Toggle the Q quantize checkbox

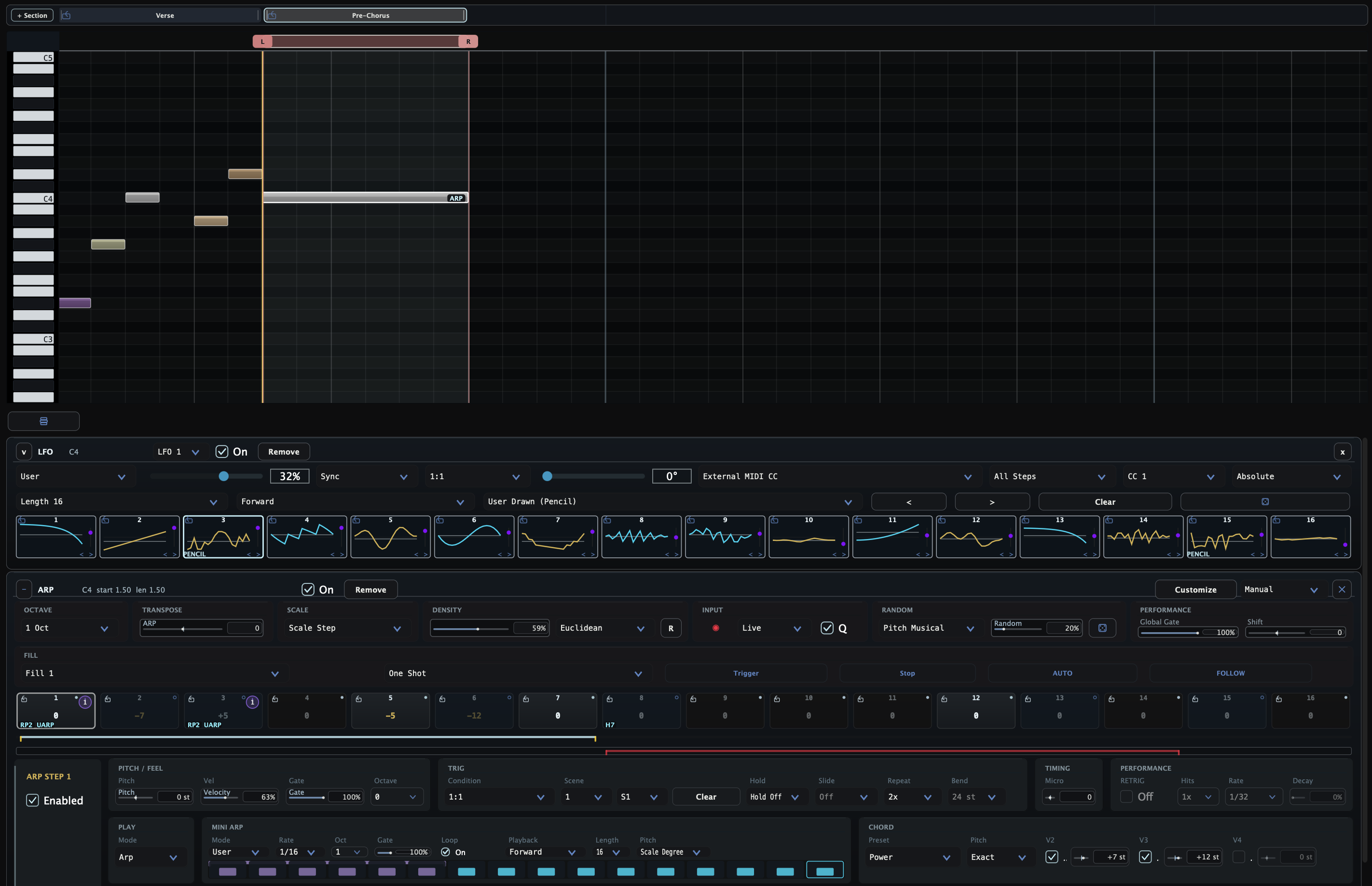pyautogui.click(x=827, y=628)
